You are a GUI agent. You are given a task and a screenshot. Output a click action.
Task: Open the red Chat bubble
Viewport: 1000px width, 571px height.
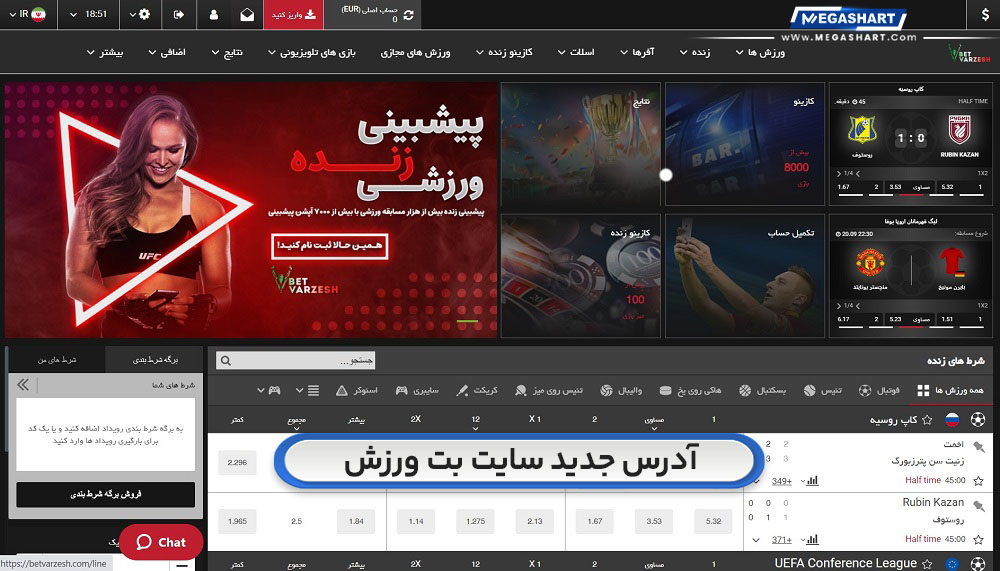tap(161, 542)
